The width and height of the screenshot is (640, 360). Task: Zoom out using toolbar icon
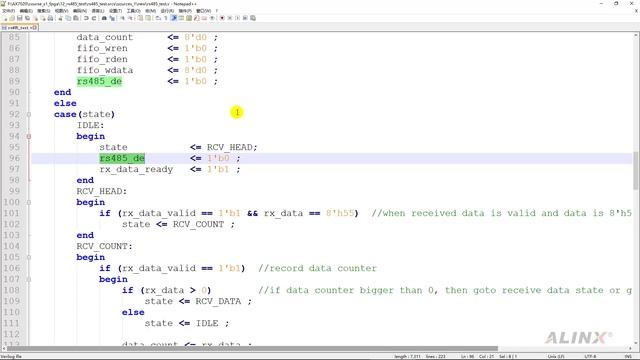(130, 18)
